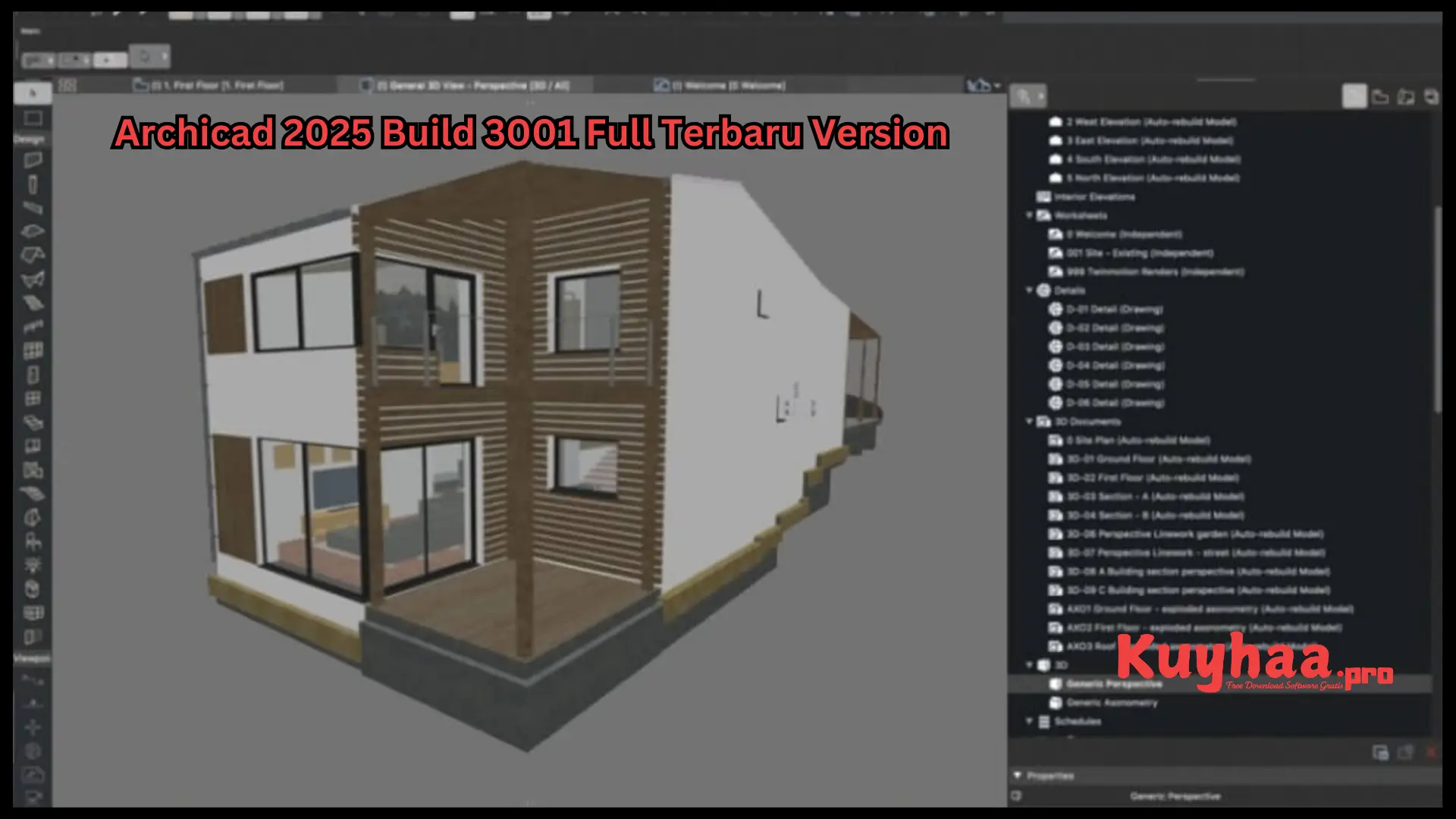The width and height of the screenshot is (1456, 819).
Task: Select the Shell tool in toolbox
Action: click(33, 279)
